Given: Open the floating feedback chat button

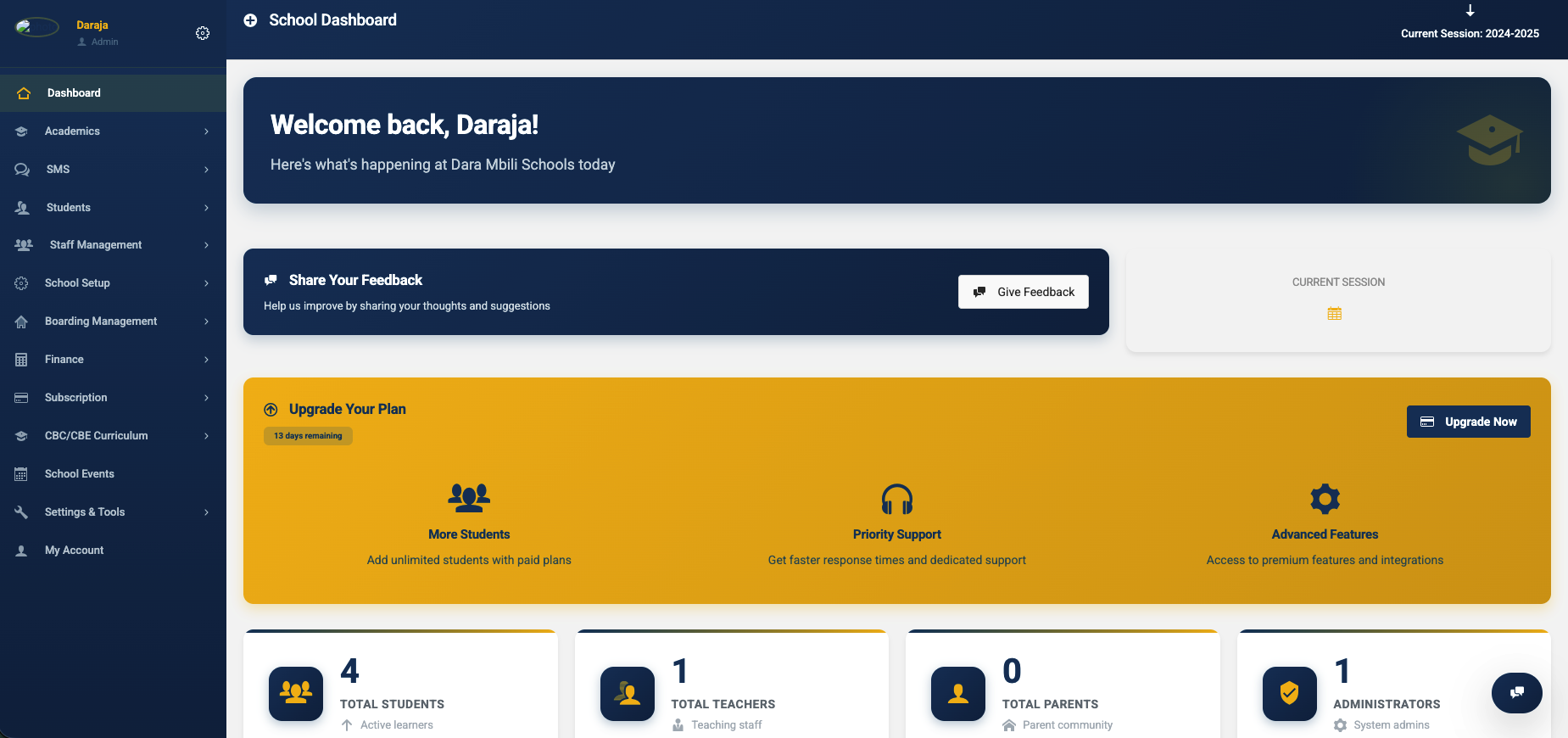Looking at the screenshot, I should (1517, 693).
